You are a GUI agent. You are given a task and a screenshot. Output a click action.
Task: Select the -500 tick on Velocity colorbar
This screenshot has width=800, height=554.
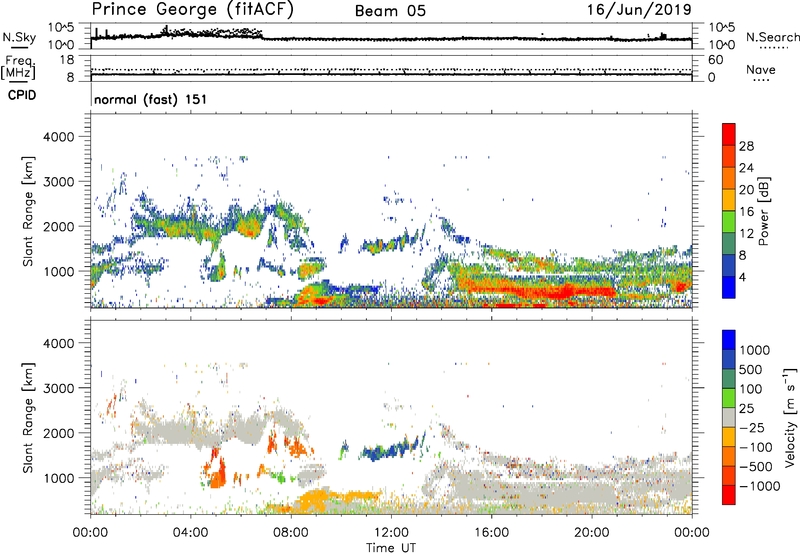tap(755, 466)
